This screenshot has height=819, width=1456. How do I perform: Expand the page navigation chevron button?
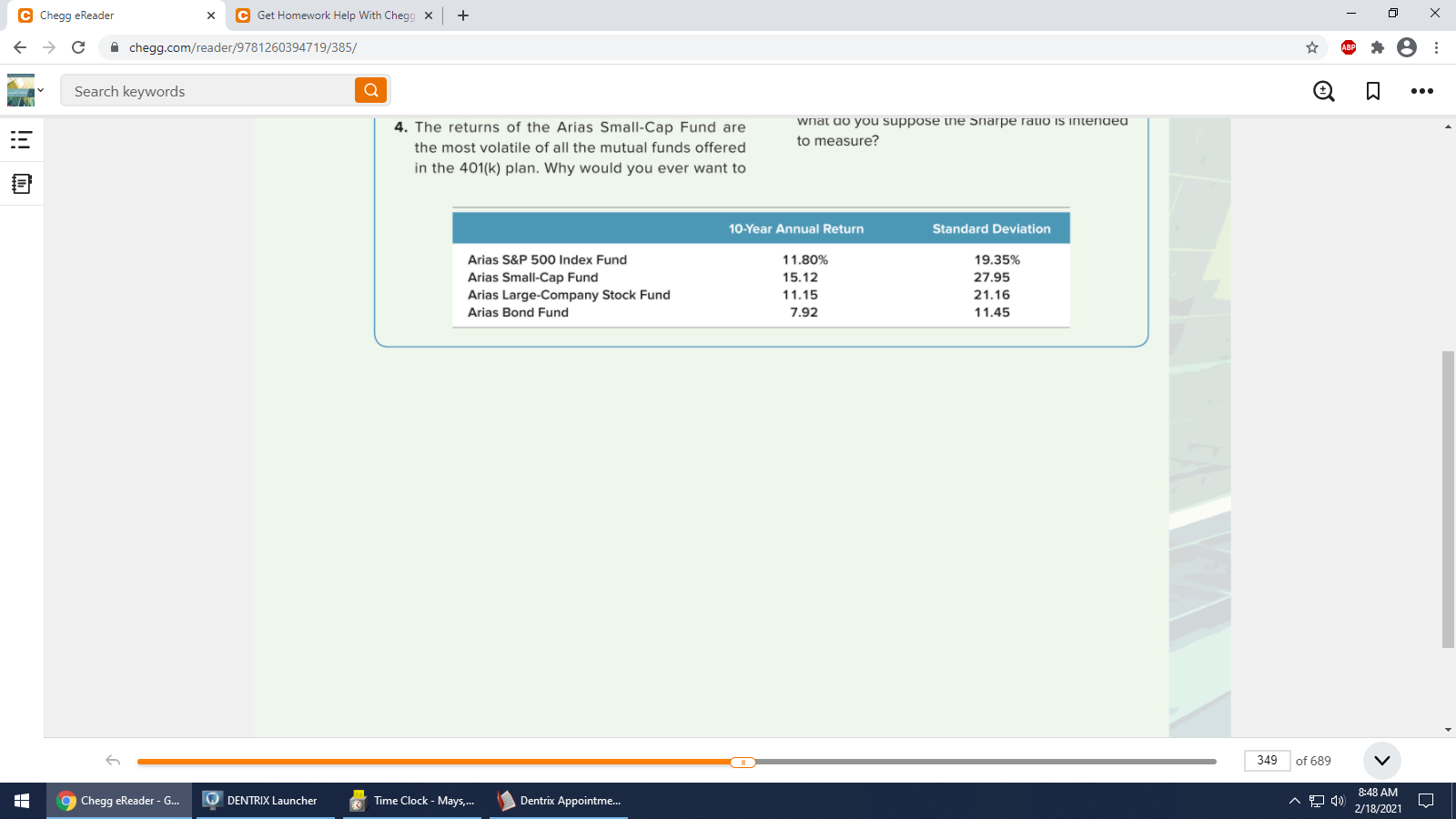pyautogui.click(x=1382, y=761)
